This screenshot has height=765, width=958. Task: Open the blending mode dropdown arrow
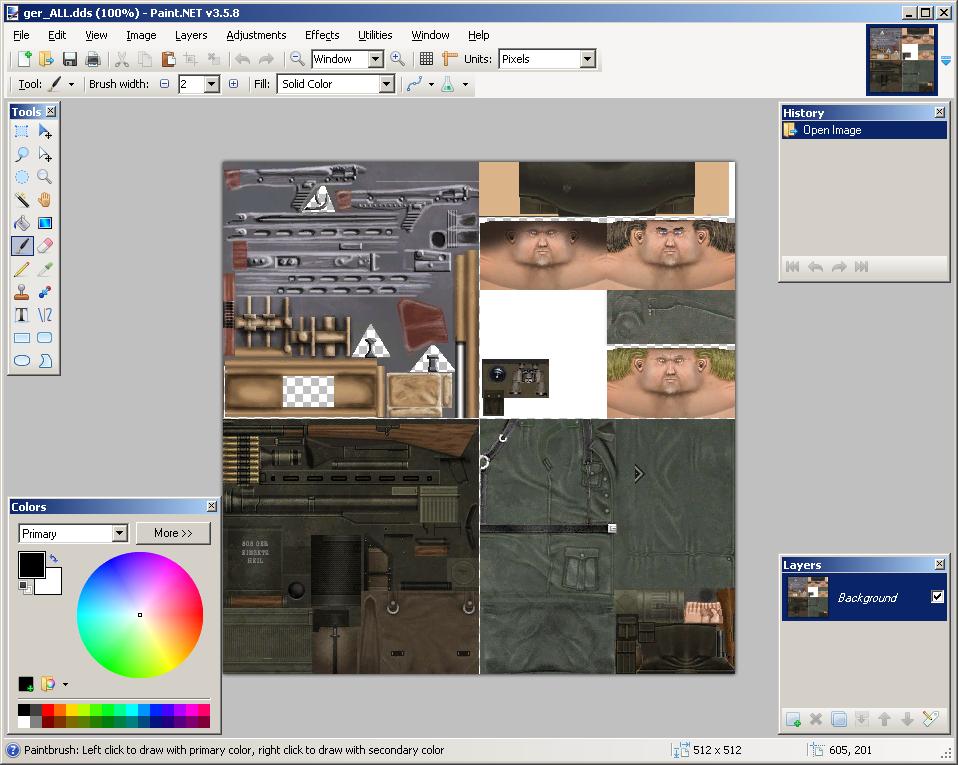(466, 84)
